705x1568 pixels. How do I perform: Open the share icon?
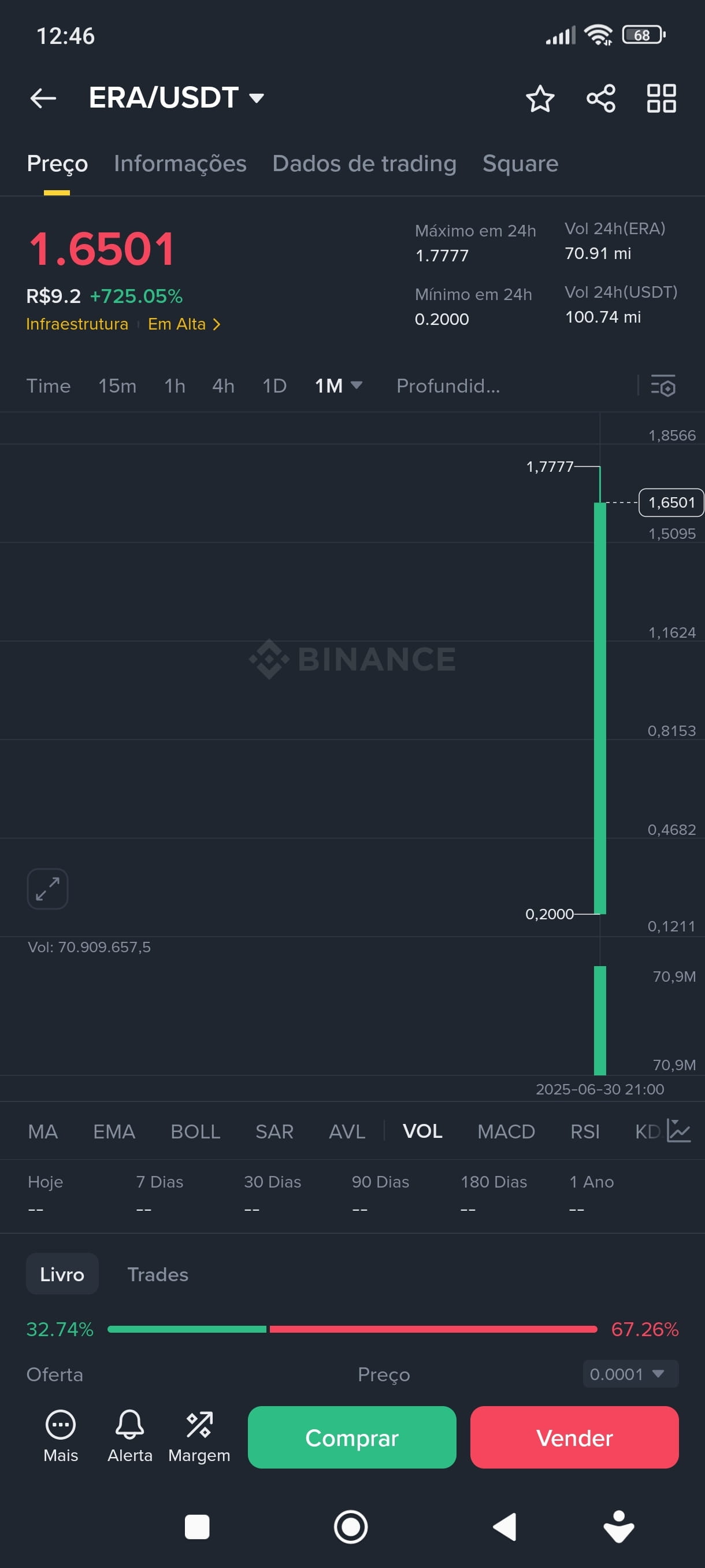[x=601, y=98]
